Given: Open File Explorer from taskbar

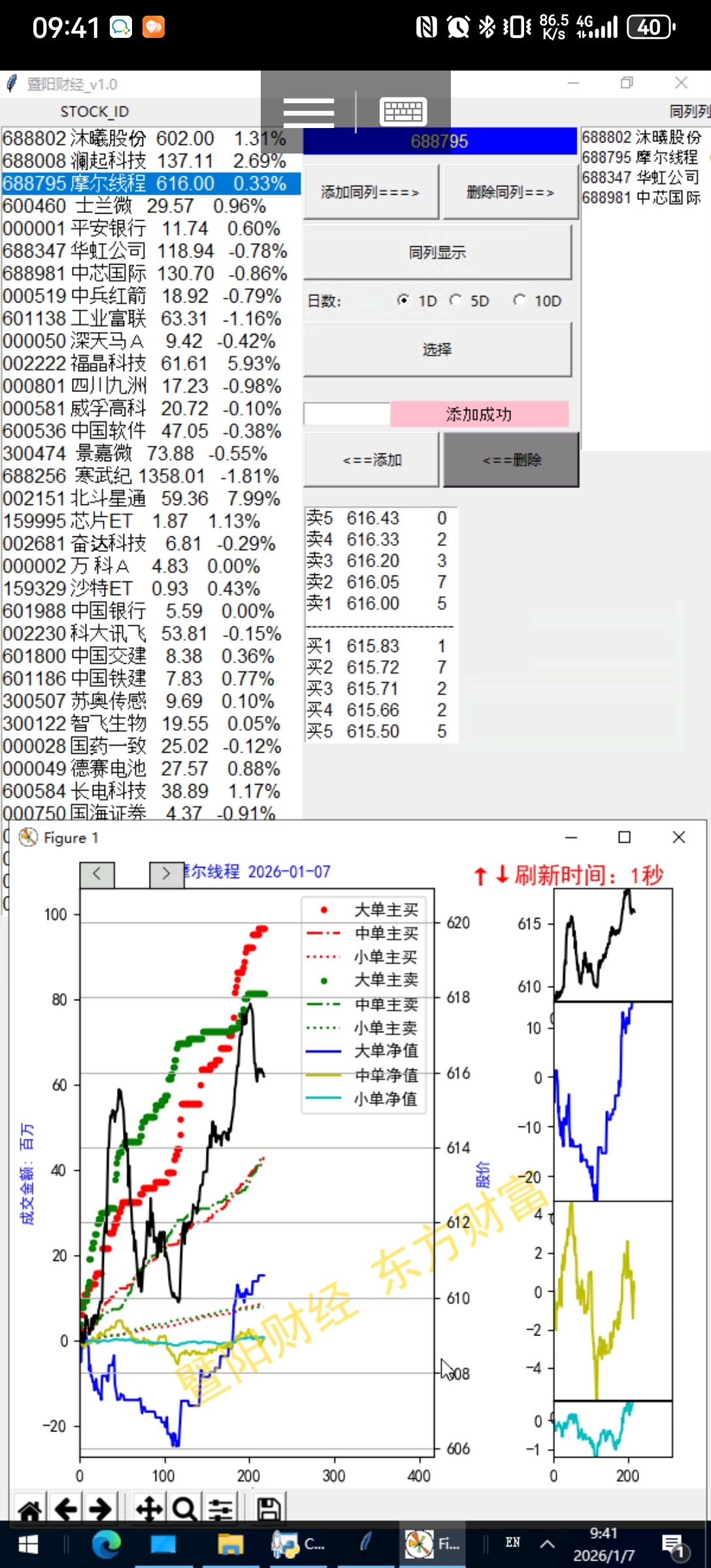Looking at the screenshot, I should [230, 1544].
